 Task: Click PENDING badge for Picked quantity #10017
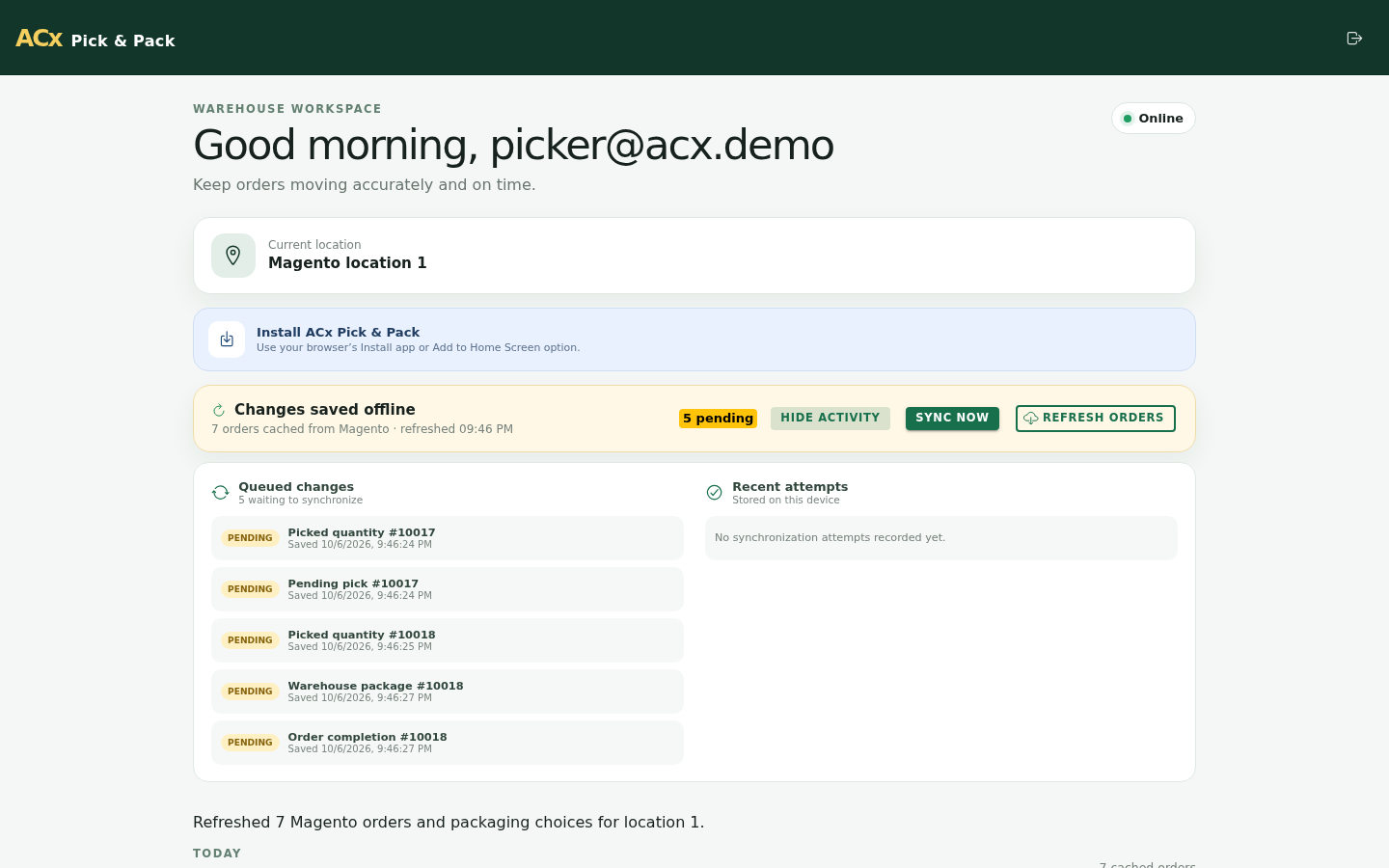250,538
